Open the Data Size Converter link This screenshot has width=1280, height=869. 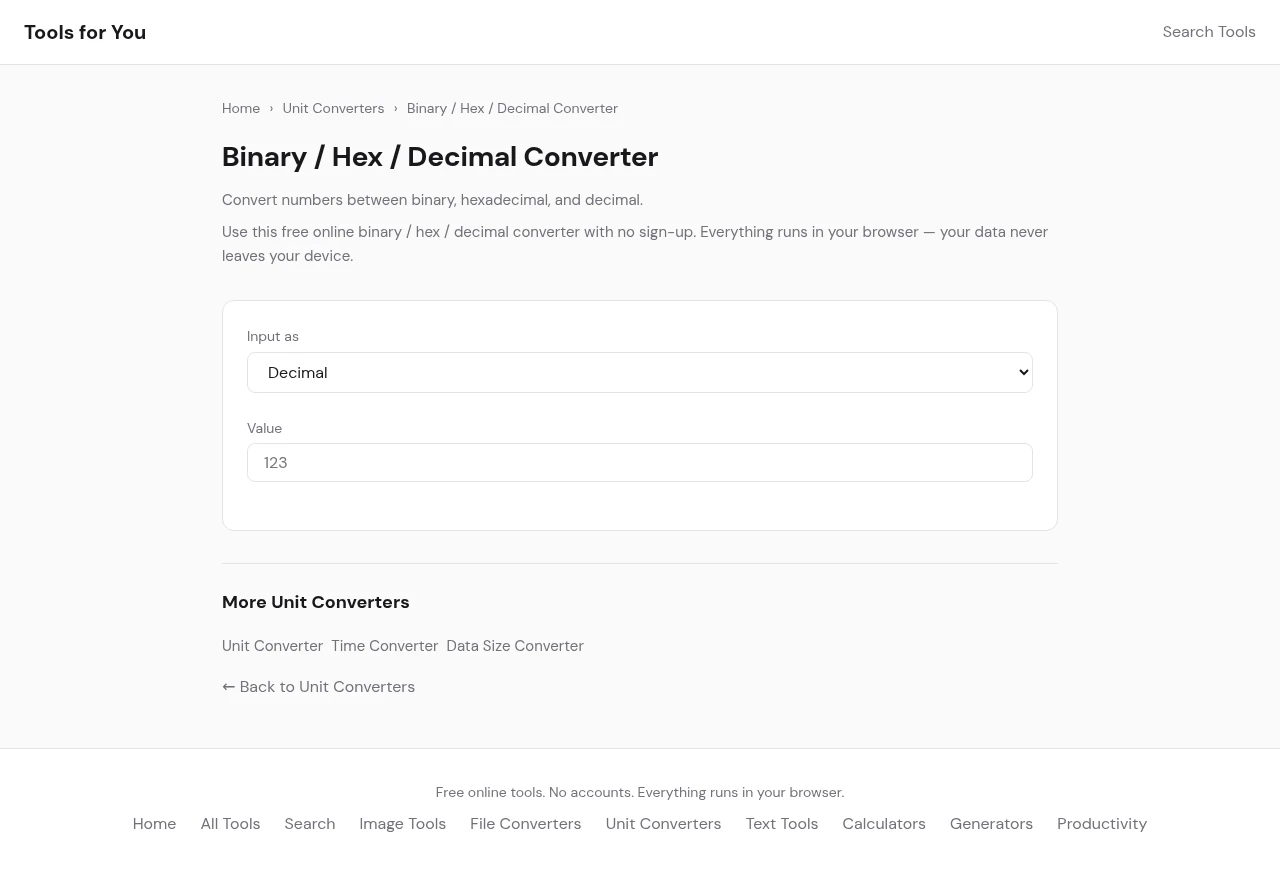[x=514, y=646]
